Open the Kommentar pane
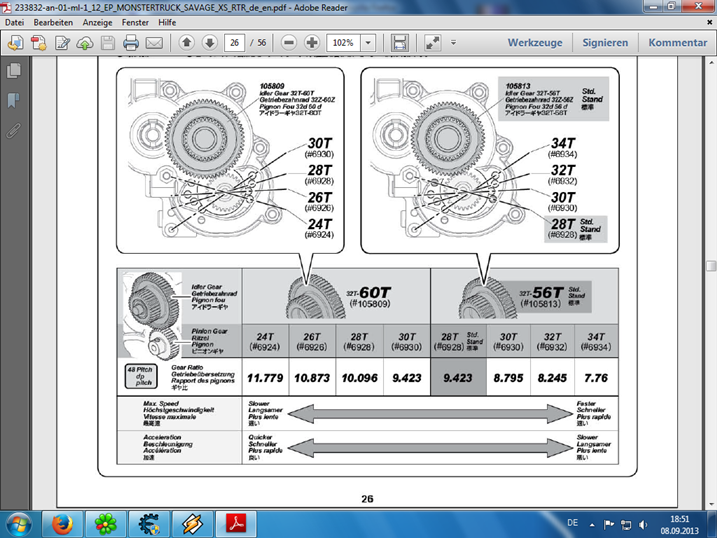Viewport: 717px width, 538px height. (x=677, y=43)
